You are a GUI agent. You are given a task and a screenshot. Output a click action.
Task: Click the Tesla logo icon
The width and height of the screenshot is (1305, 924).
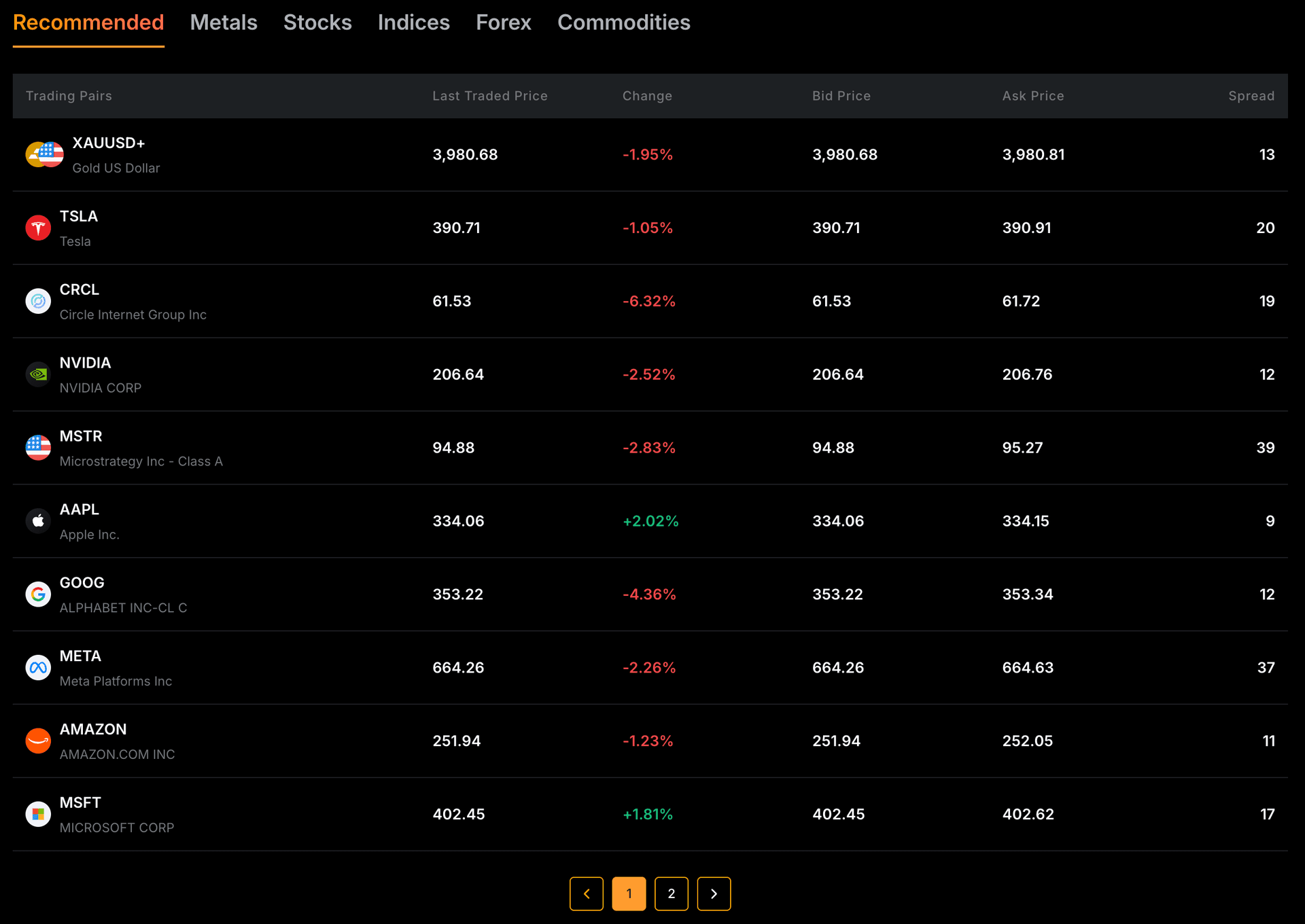(x=38, y=228)
